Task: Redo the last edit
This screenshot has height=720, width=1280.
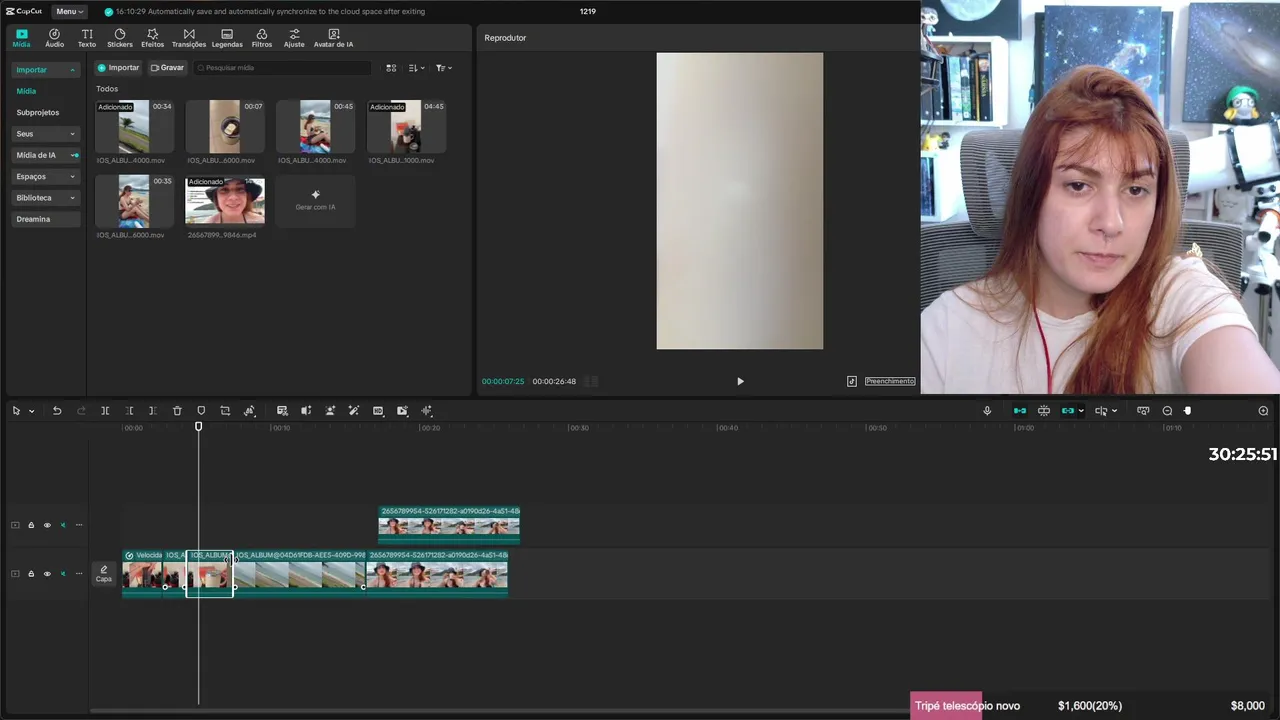Action: point(81,411)
